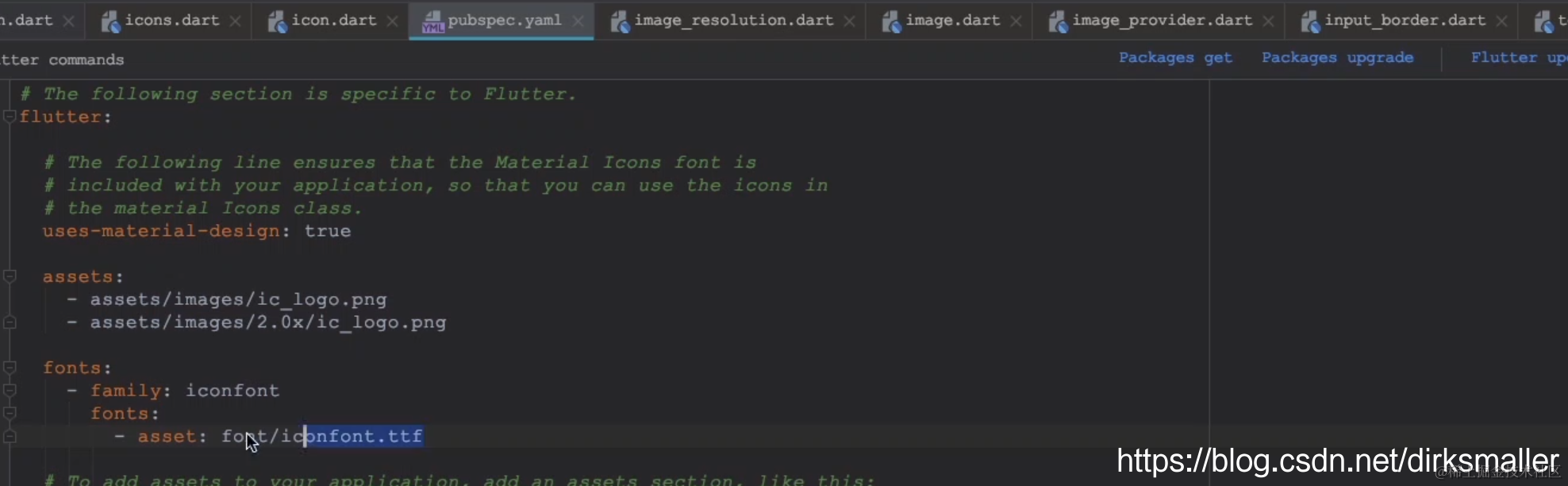1568x486 pixels.
Task: Click fold end marker at asset: line
Action: point(10,437)
